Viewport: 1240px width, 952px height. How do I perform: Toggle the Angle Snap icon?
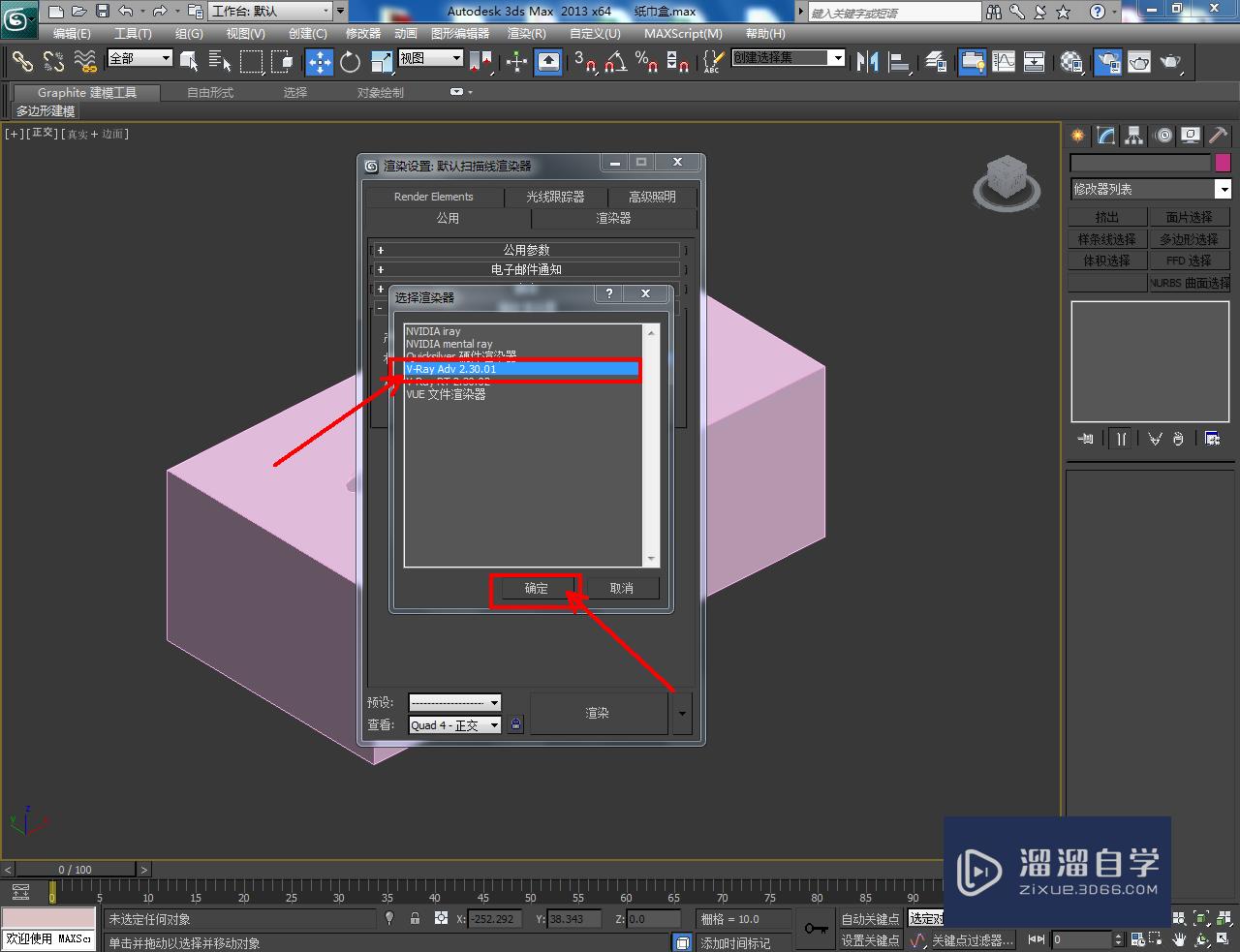click(616, 62)
